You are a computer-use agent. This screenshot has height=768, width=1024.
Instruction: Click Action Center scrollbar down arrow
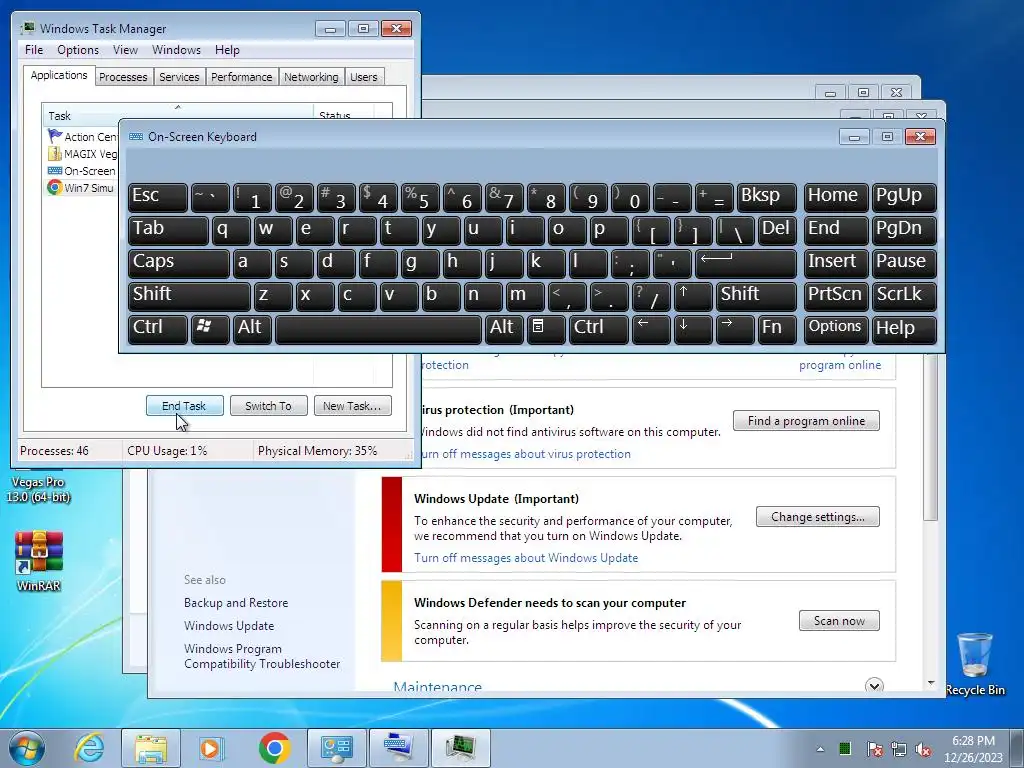[x=931, y=684]
